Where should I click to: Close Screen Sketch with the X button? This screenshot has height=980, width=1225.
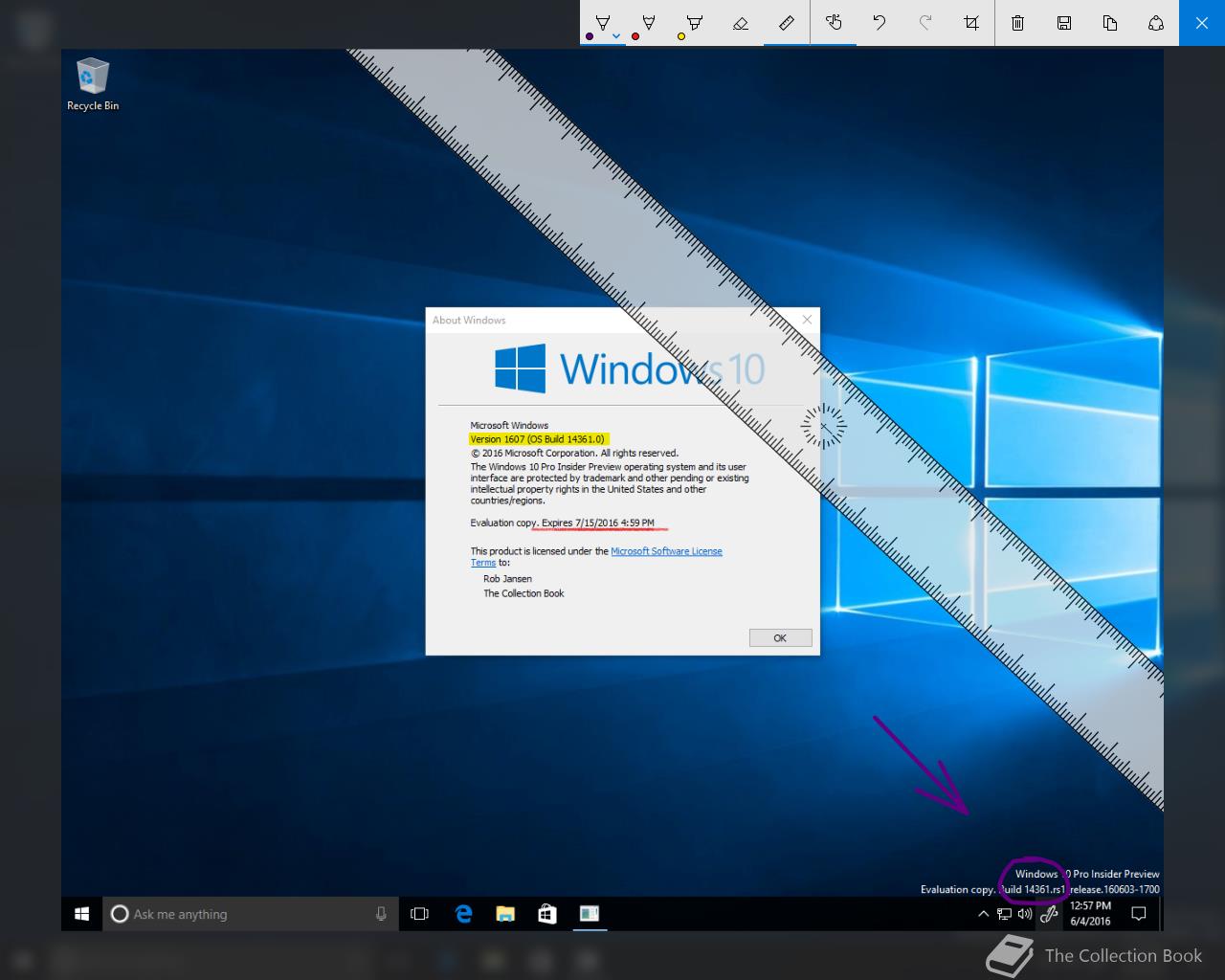(1202, 23)
